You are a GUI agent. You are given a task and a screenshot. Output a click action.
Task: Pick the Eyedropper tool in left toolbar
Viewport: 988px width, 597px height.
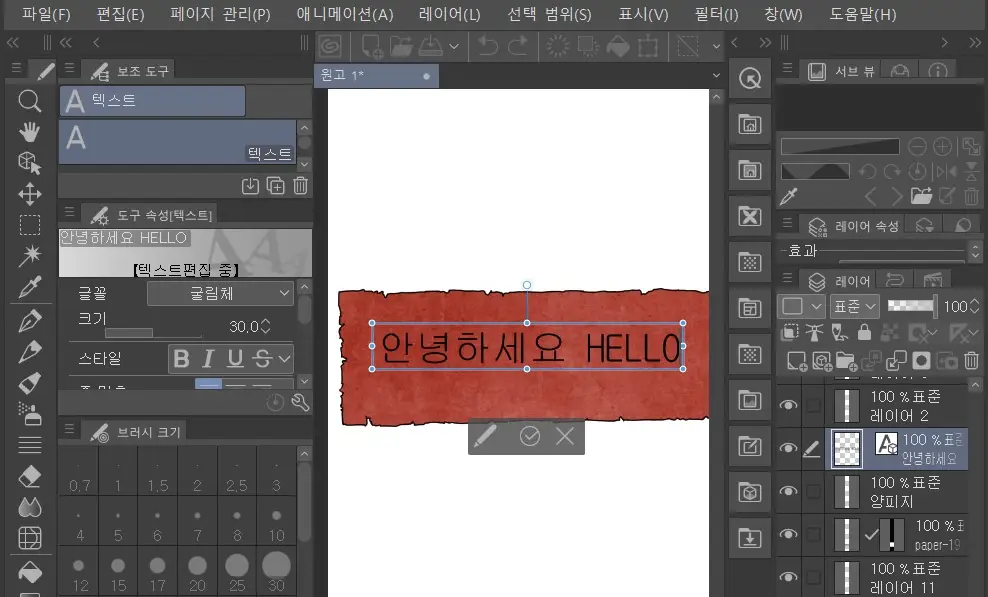click(x=30, y=288)
